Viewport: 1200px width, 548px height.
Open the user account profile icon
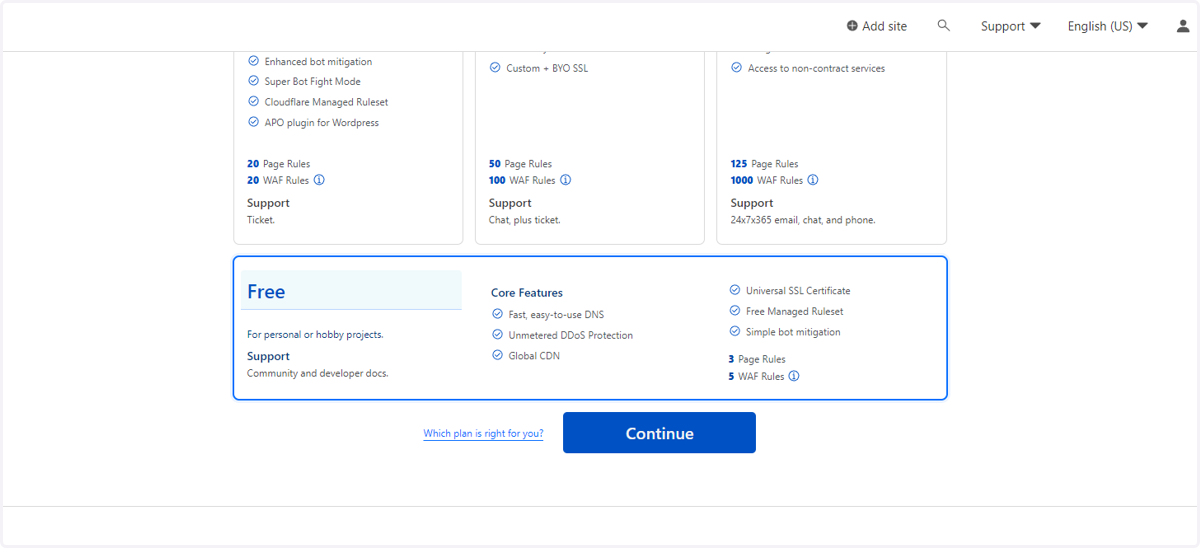1183,26
